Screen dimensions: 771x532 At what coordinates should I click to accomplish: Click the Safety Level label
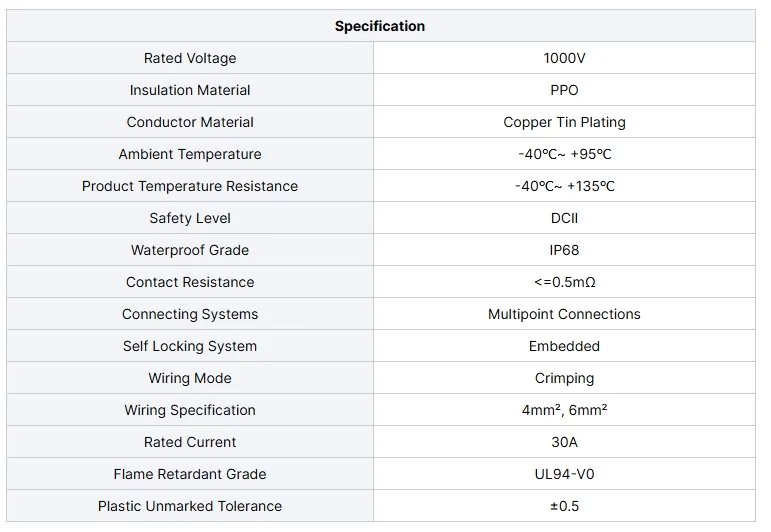tap(190, 218)
